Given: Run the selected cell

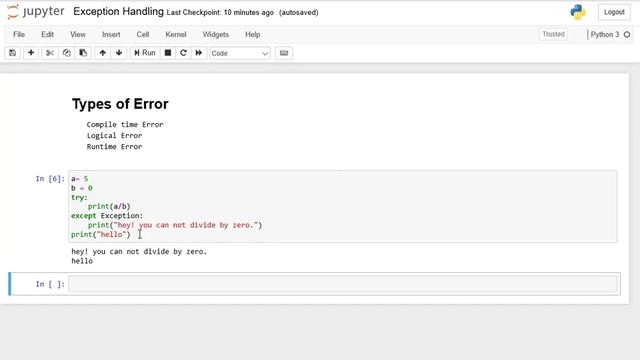Looking at the screenshot, I should point(145,53).
